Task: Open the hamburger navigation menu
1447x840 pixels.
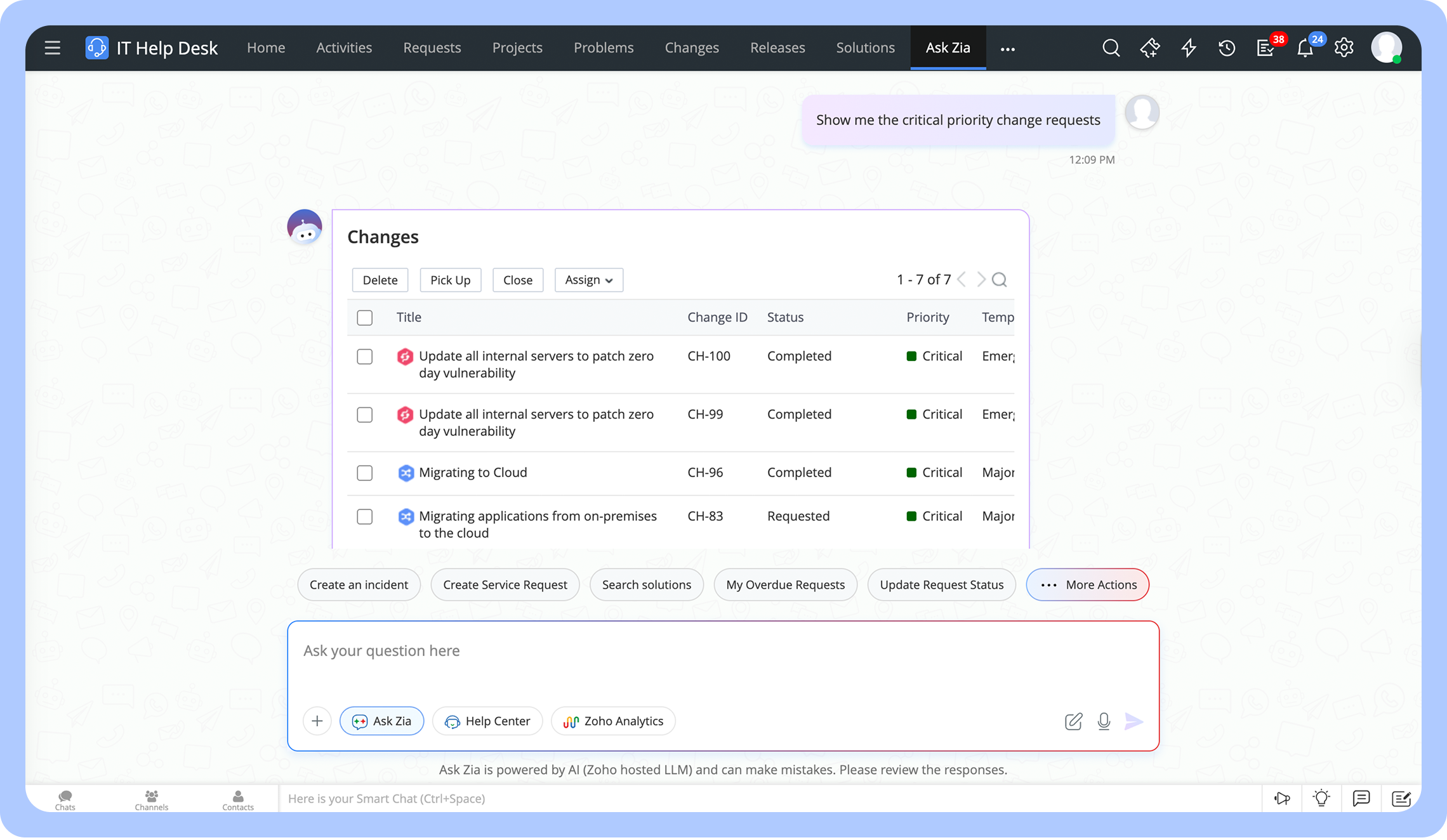Action: pyautogui.click(x=53, y=48)
